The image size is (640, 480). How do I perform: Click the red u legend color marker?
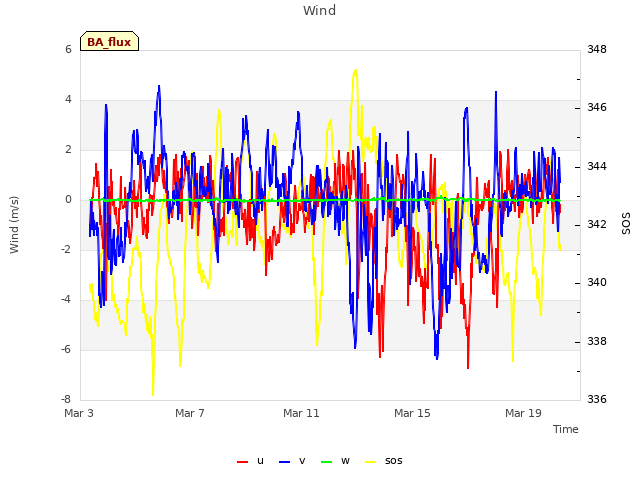click(242, 462)
